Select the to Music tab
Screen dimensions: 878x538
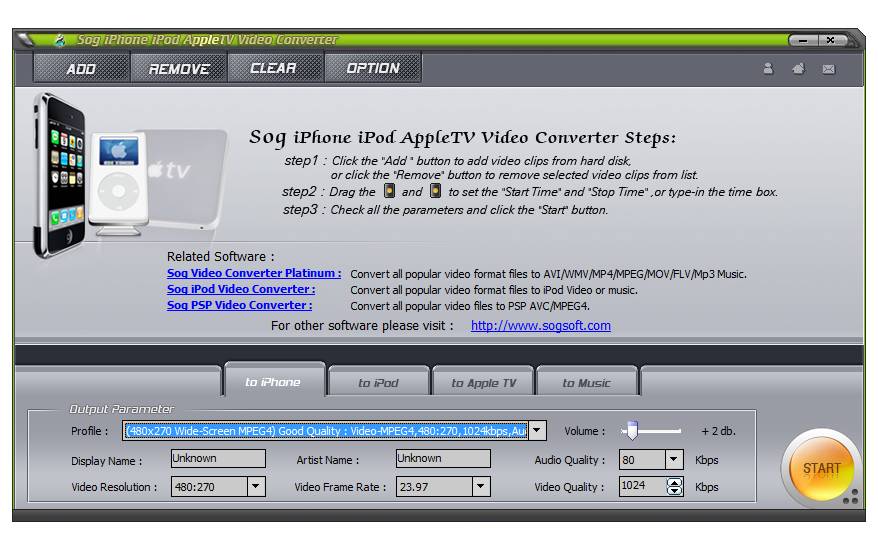click(x=587, y=383)
